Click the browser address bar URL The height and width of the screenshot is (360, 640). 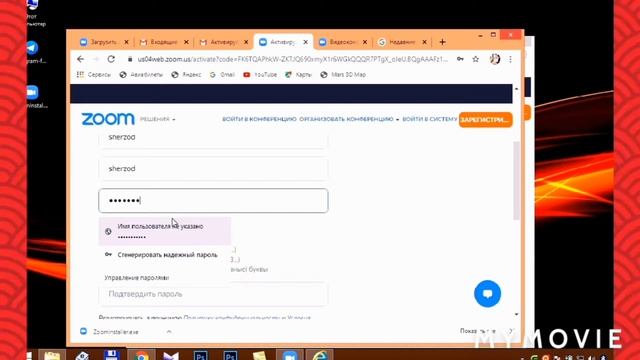click(292, 59)
